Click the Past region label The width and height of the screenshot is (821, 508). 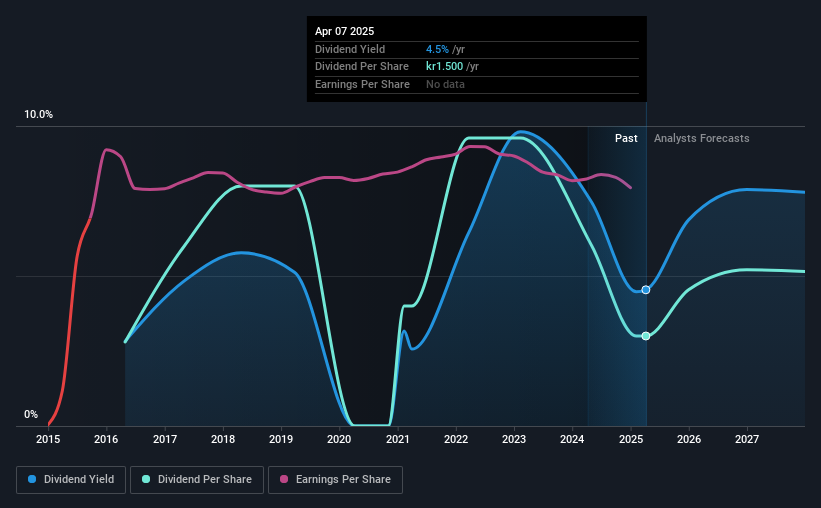pyautogui.click(x=626, y=138)
